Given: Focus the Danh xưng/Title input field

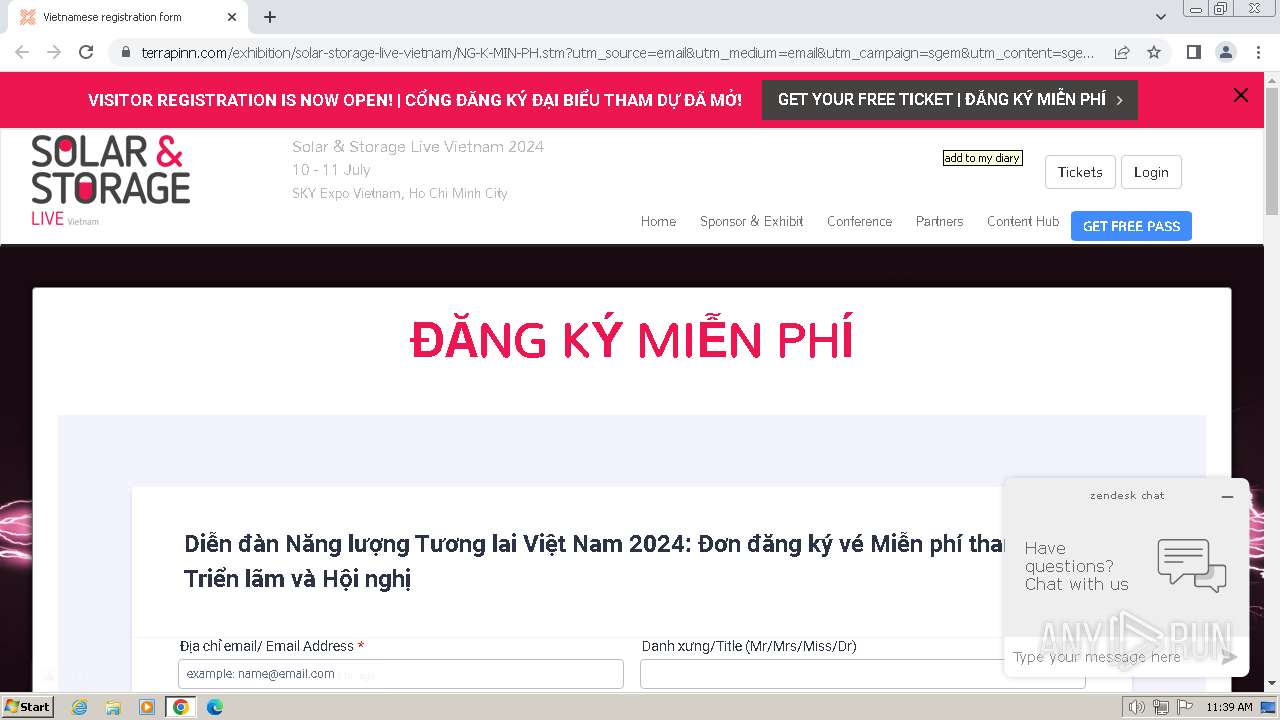Looking at the screenshot, I should (862, 674).
